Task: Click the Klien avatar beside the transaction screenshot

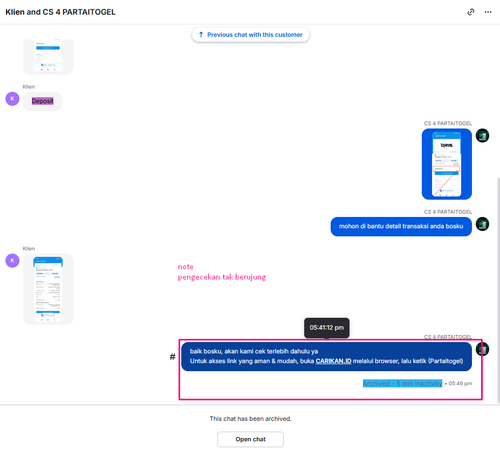Action: (x=12, y=261)
